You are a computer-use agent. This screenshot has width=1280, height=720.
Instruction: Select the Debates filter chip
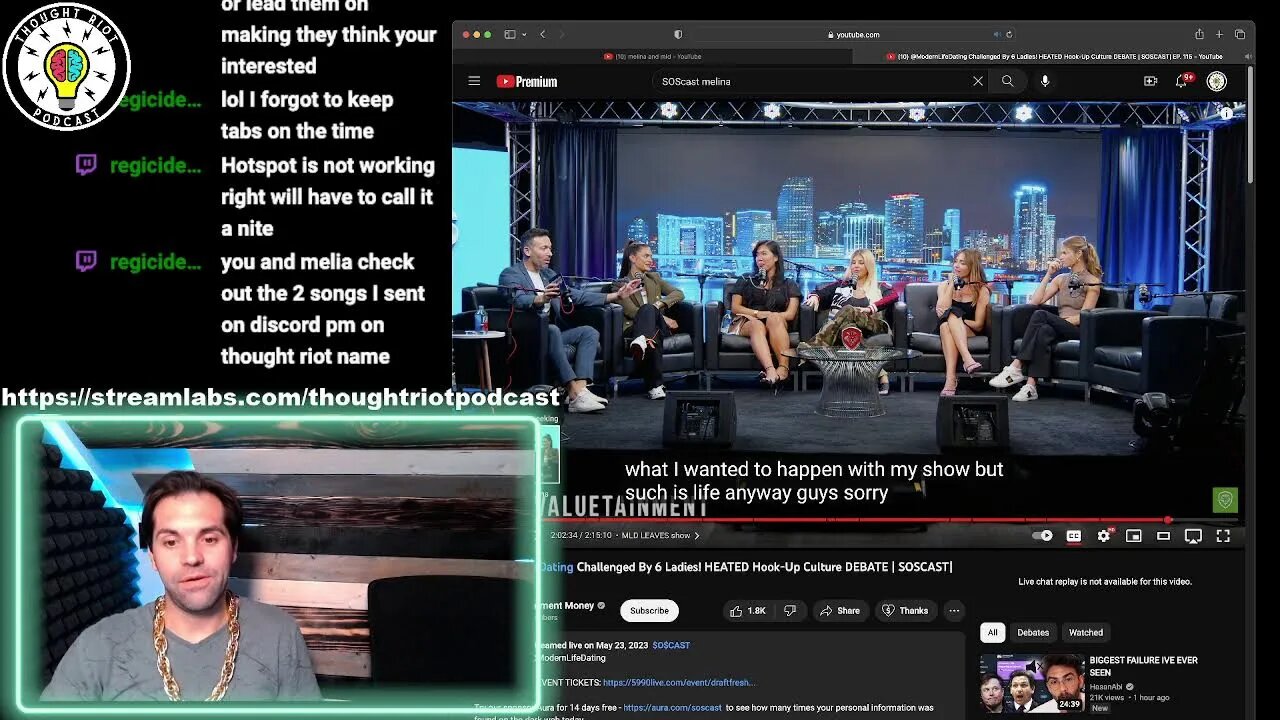coord(1033,632)
